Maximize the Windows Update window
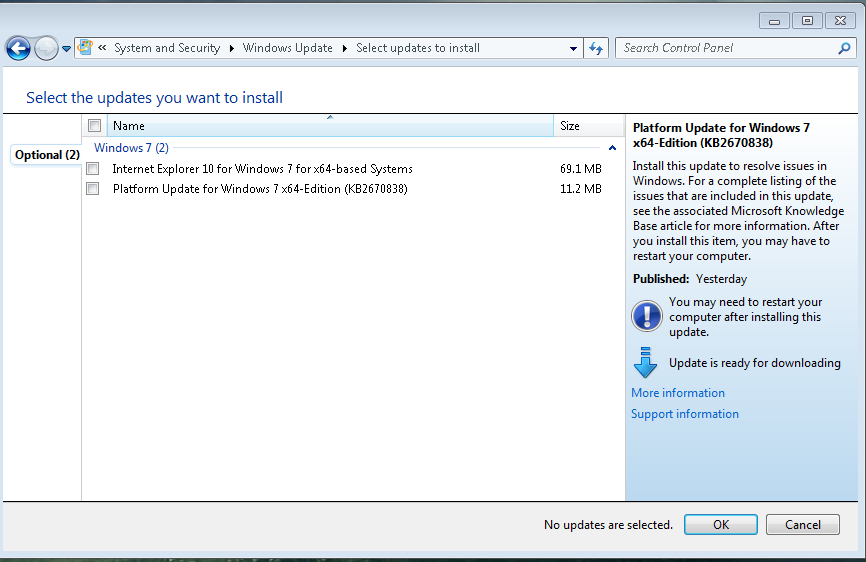The image size is (866, 562). click(x=807, y=21)
